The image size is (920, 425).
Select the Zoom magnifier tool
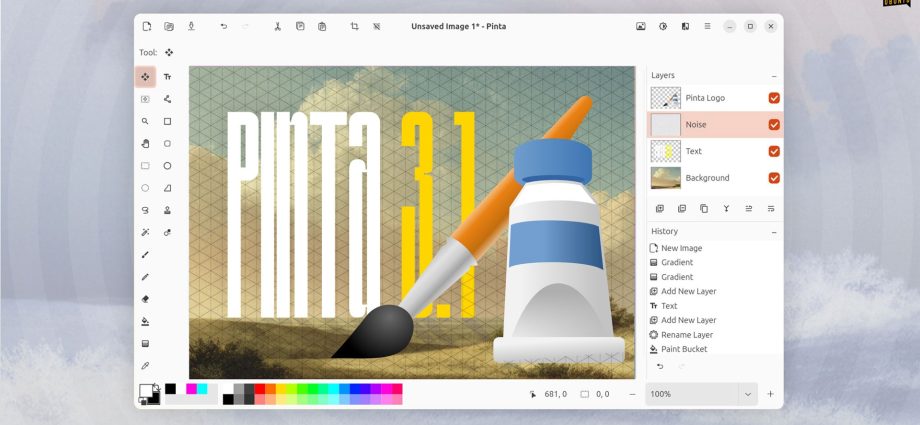[x=145, y=122]
